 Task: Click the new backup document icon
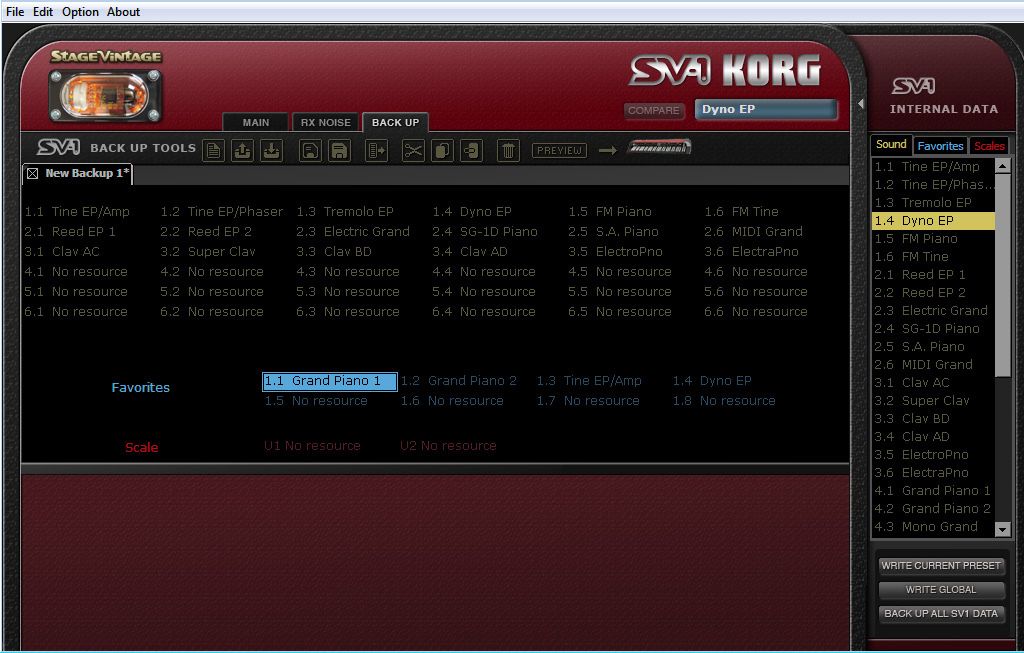(214, 149)
